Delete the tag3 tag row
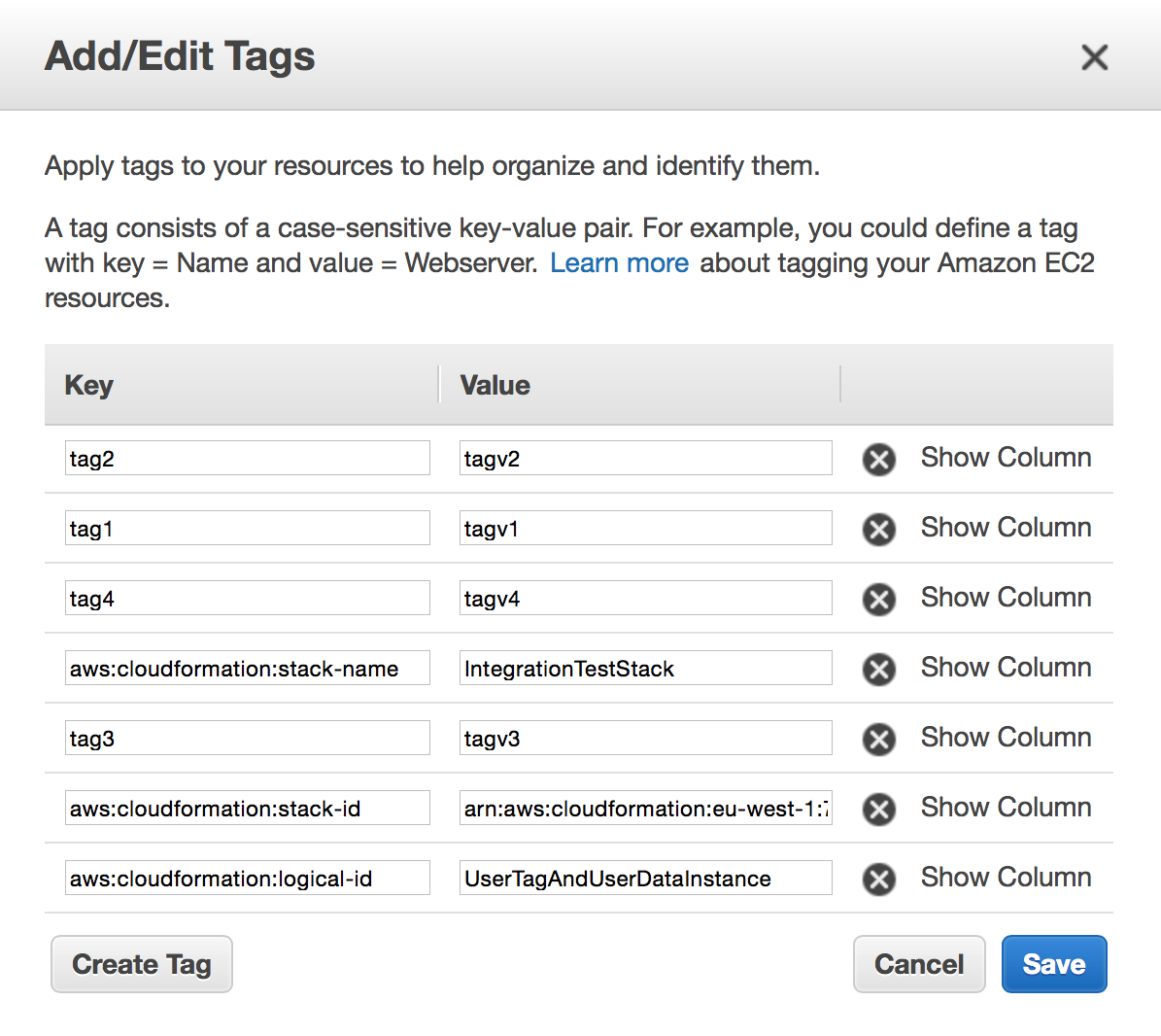The width and height of the screenshot is (1161, 1036). 878,740
